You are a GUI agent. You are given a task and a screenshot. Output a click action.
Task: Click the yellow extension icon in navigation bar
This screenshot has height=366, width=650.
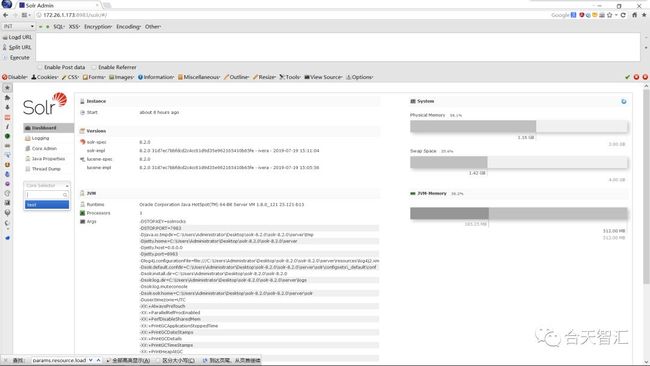click(x=595, y=15)
